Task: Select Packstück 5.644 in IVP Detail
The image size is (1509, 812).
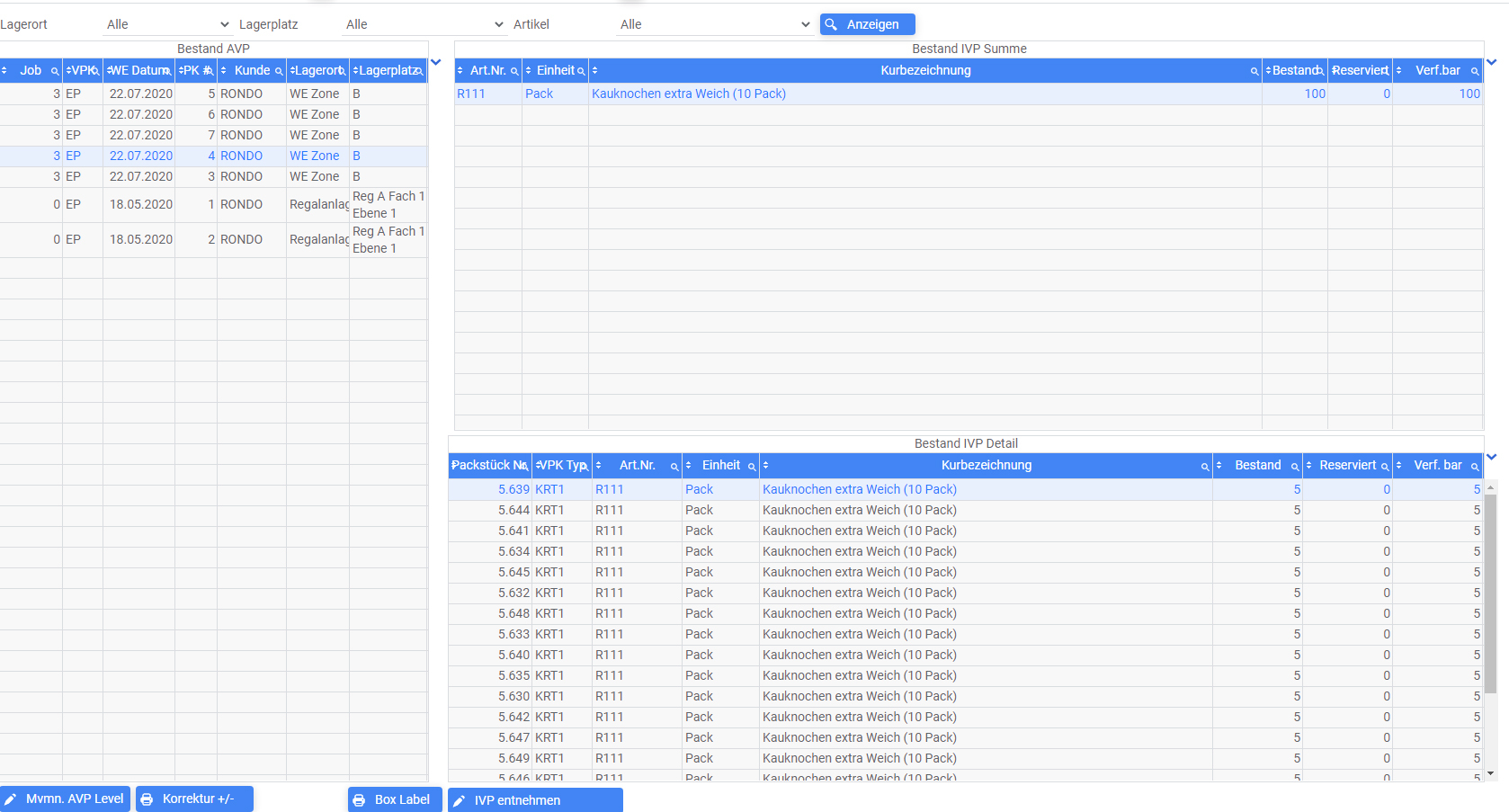Action: pos(965,510)
